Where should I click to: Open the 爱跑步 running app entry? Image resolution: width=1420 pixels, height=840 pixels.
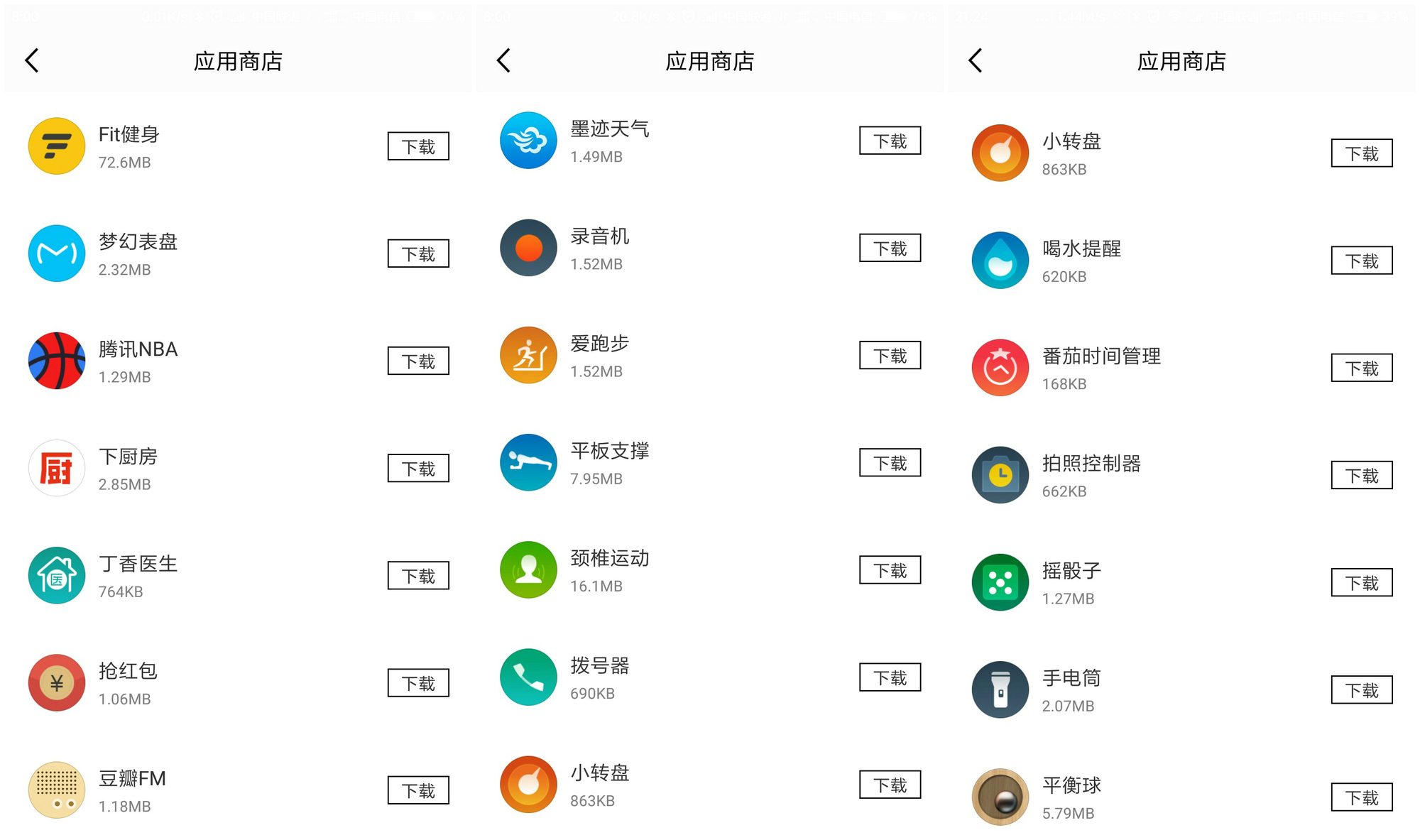[528, 355]
